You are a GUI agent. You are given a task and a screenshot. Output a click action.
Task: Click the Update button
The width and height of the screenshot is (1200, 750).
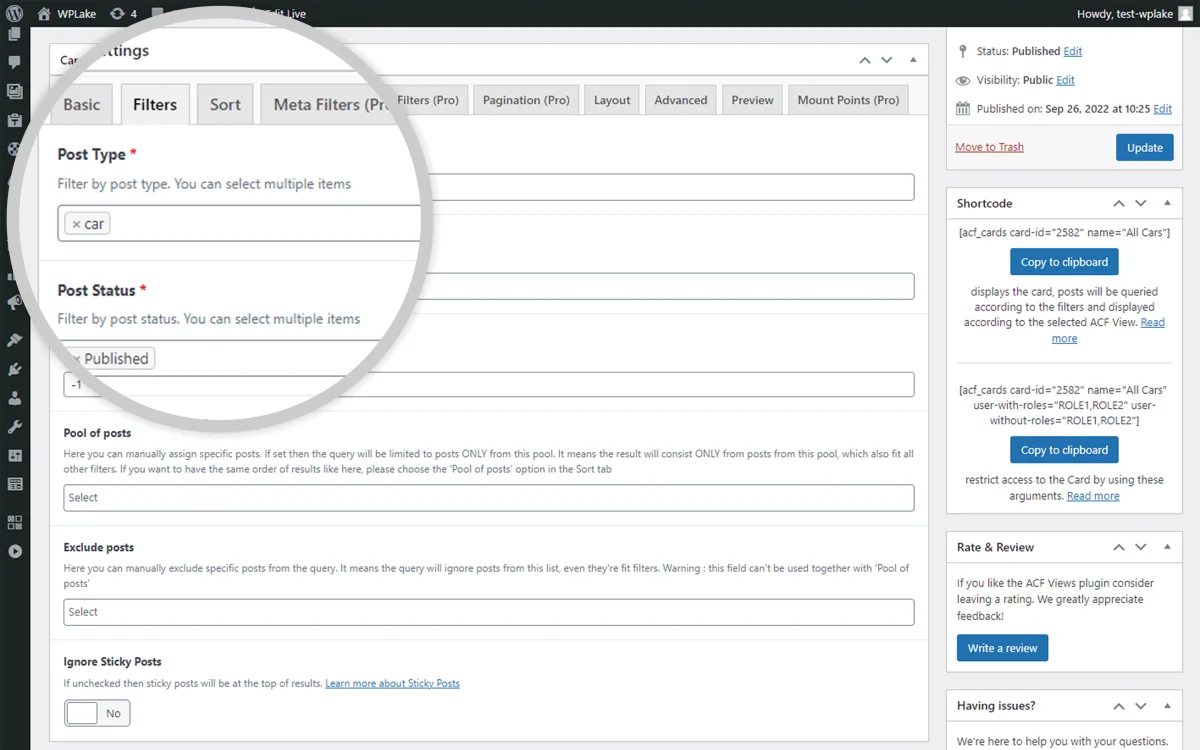click(1145, 147)
